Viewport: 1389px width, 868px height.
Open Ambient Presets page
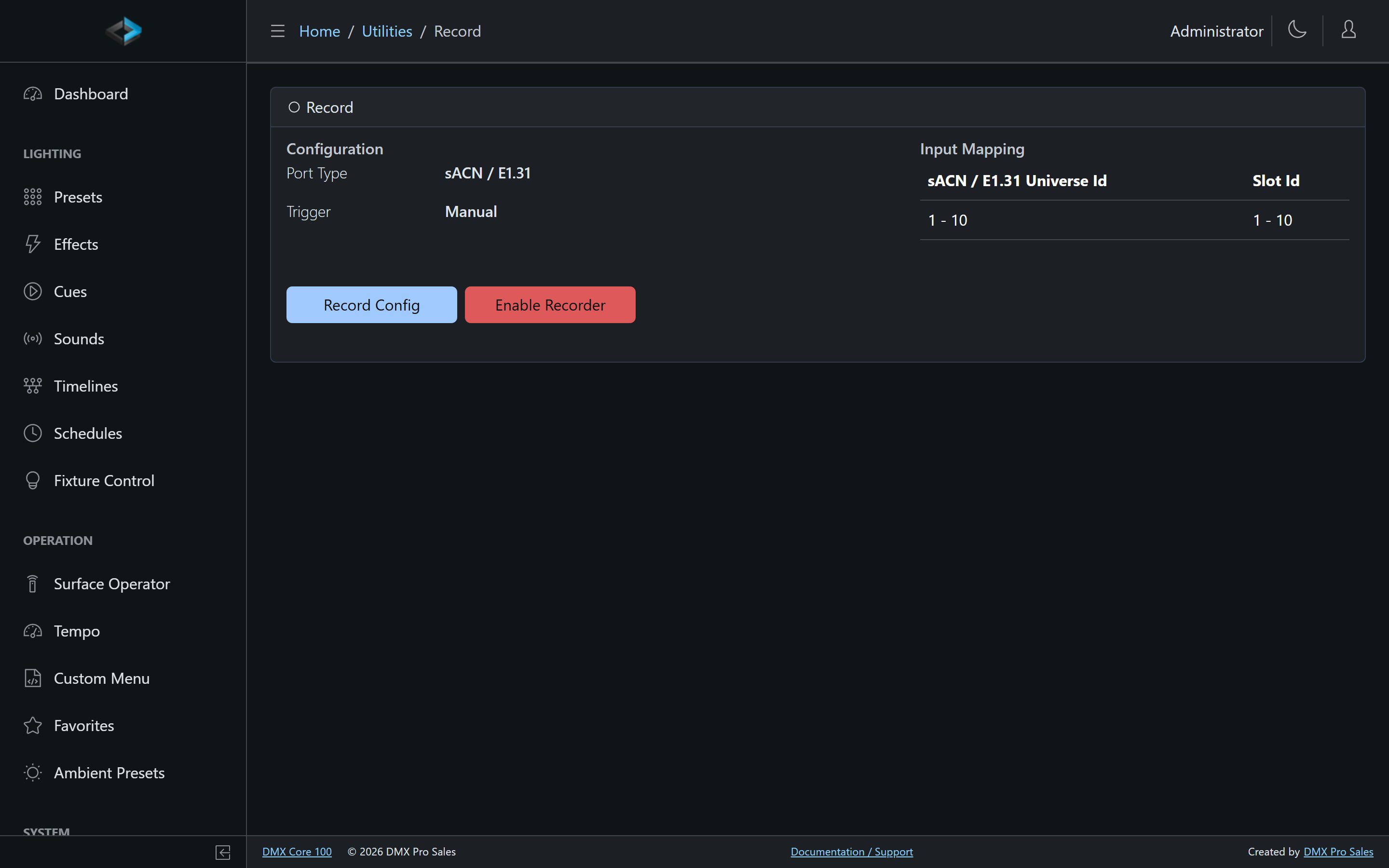(x=123, y=773)
